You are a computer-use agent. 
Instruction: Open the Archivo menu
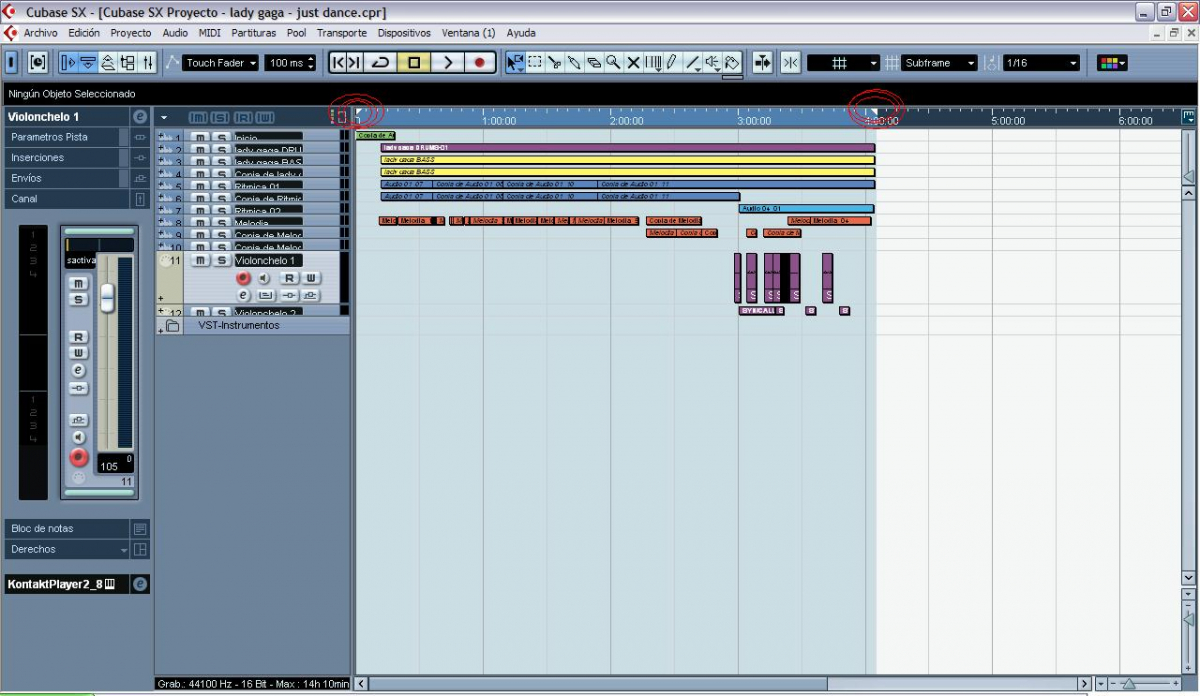41,33
